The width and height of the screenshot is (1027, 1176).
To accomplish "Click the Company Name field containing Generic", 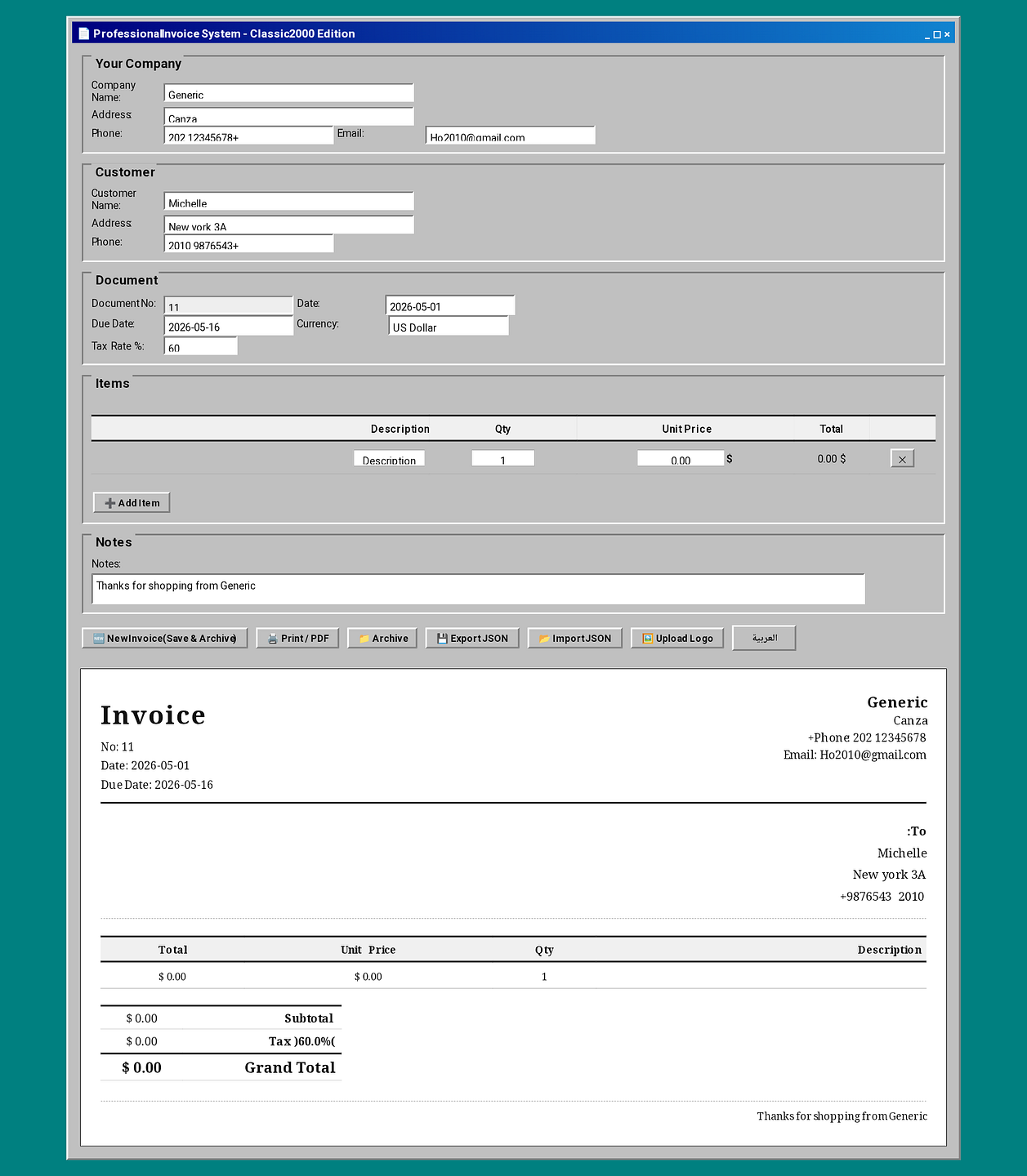I will 289,93.
